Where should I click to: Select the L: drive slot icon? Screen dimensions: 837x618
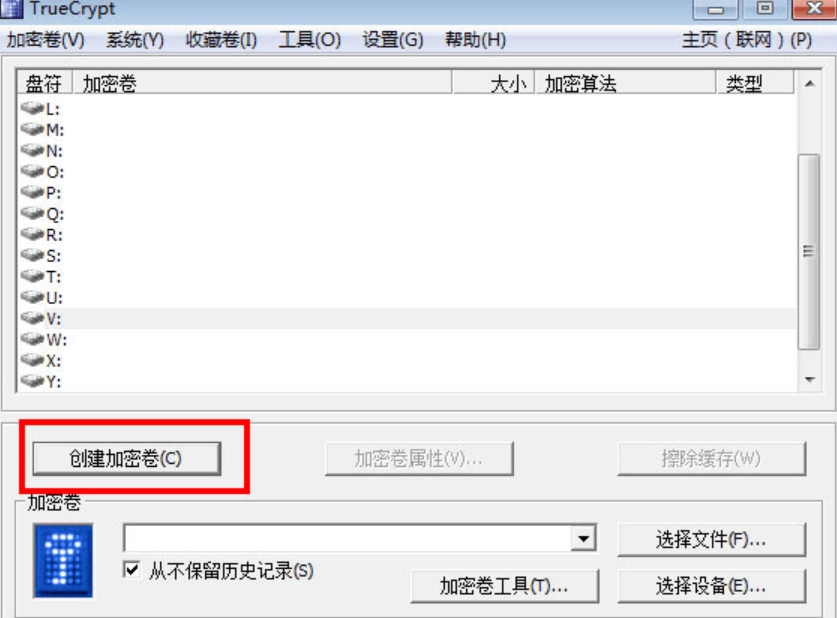32,108
